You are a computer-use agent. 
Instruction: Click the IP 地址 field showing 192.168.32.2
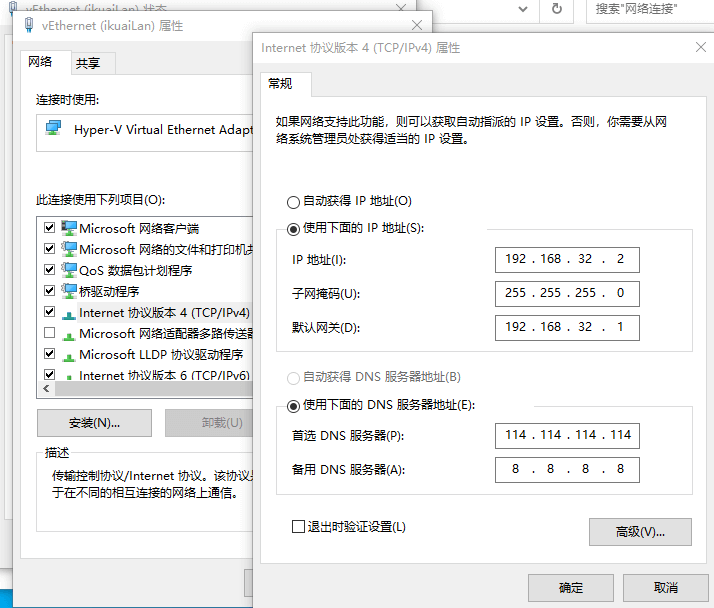tap(567, 260)
